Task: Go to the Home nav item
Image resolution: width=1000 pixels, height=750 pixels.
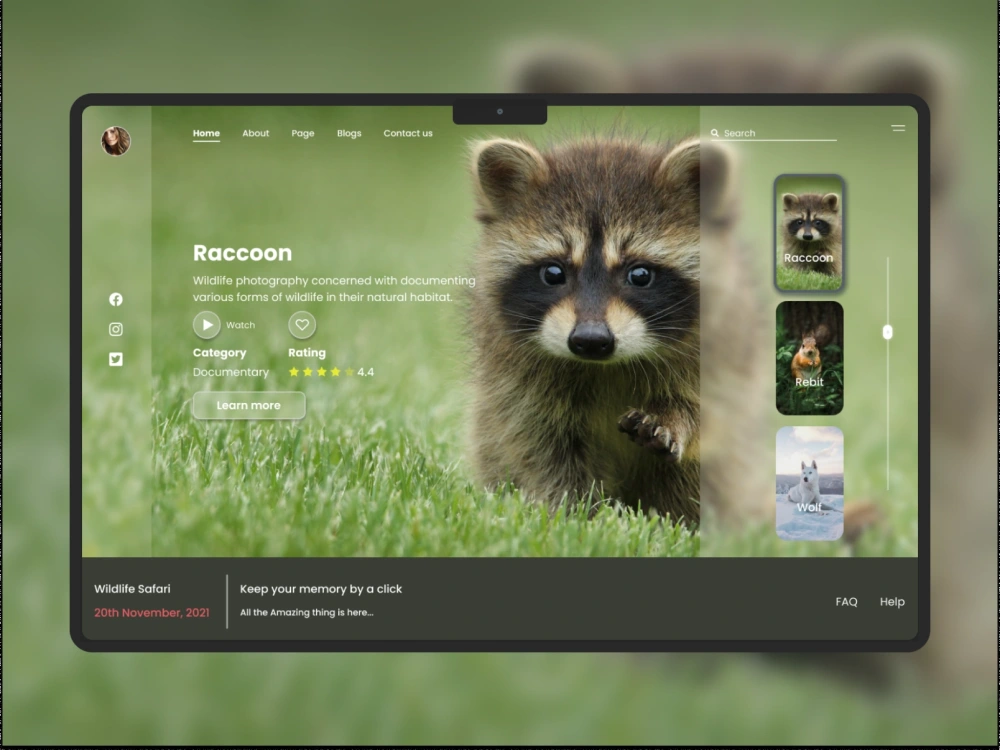Action: (x=206, y=133)
